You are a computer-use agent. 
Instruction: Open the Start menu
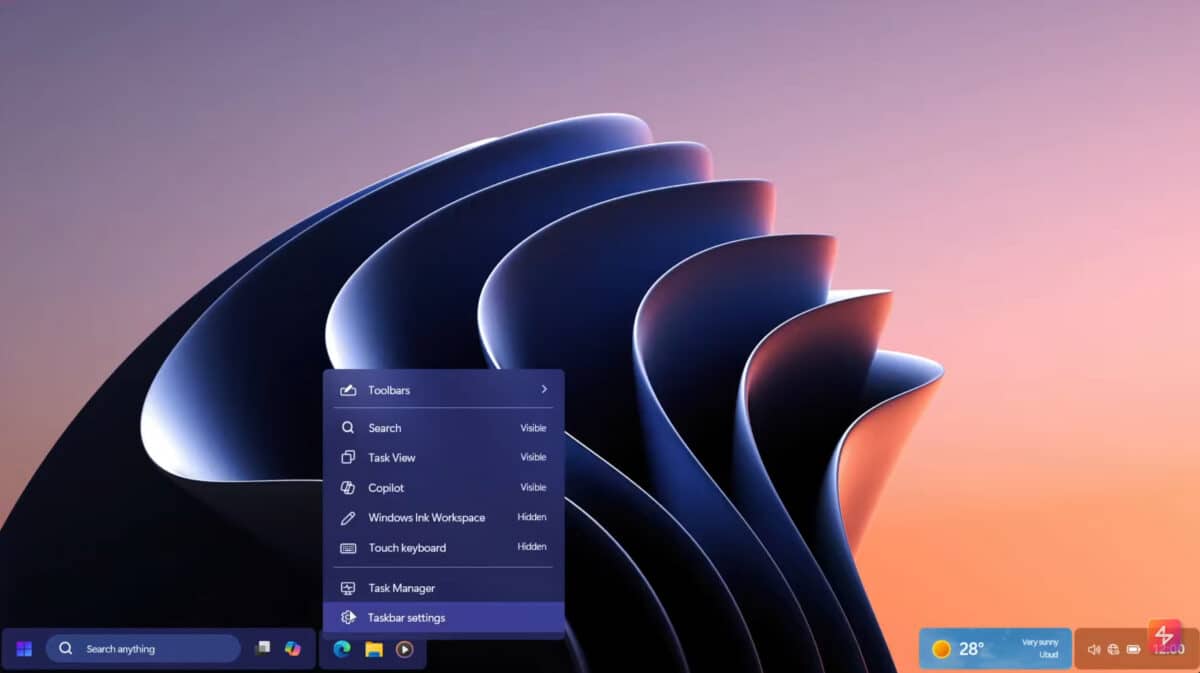point(22,648)
